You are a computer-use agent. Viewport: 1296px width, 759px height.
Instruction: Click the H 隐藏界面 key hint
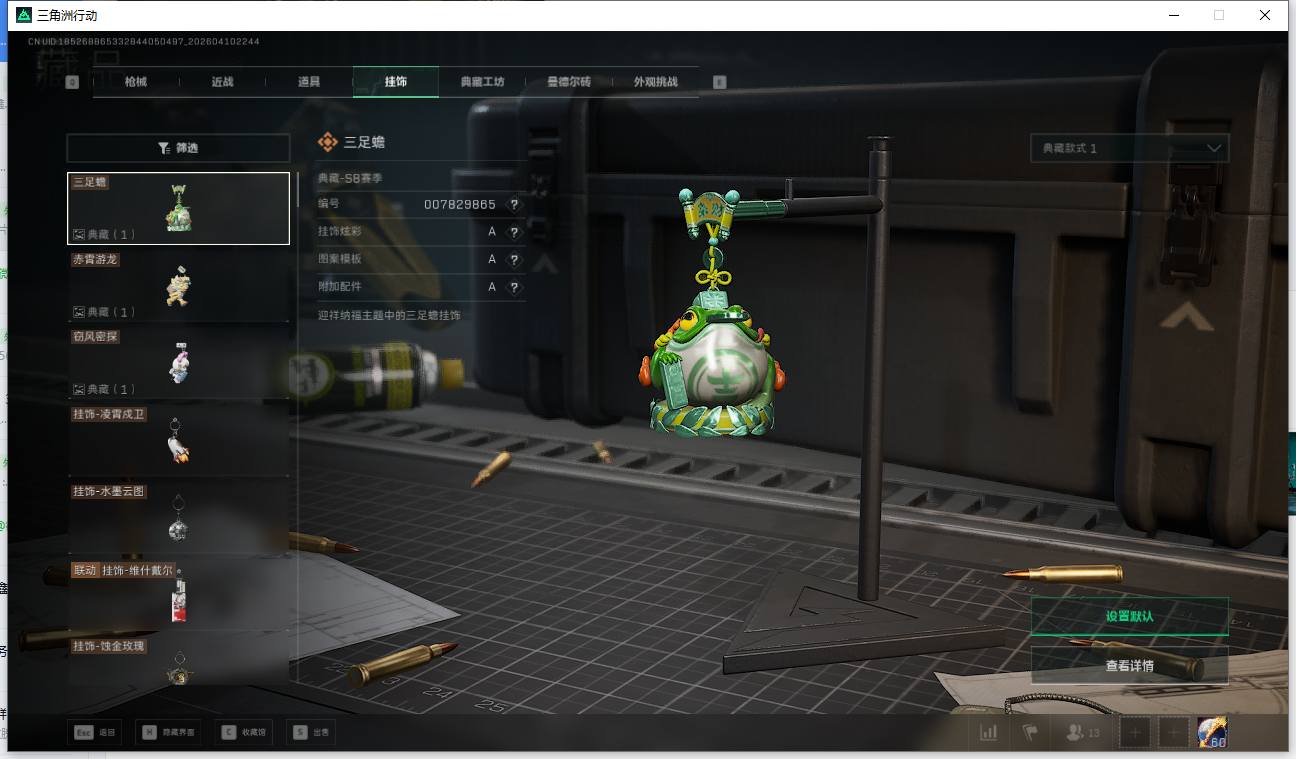(x=169, y=732)
